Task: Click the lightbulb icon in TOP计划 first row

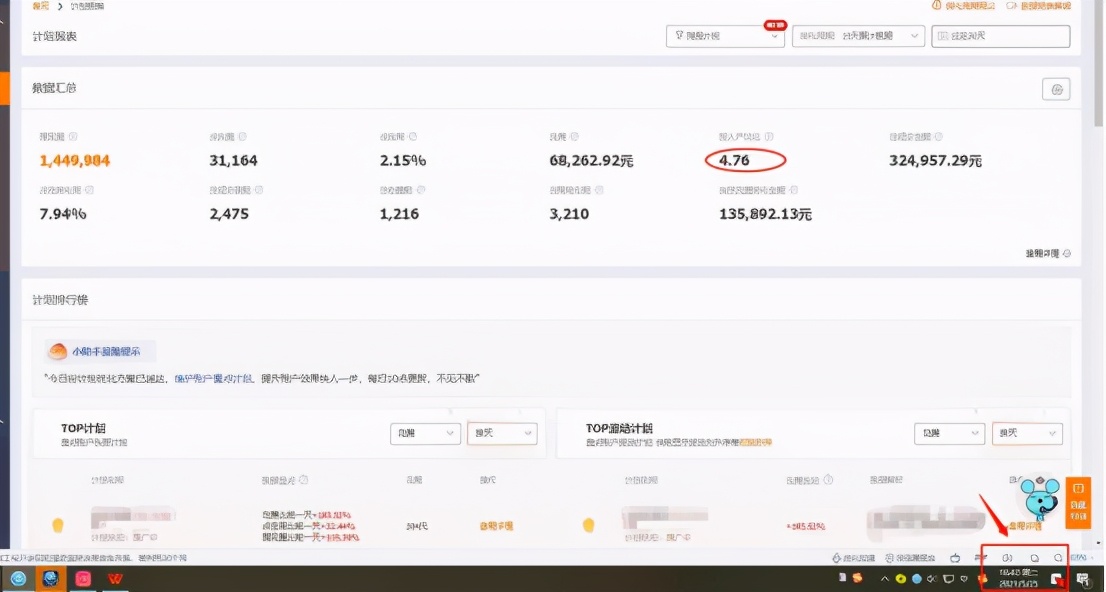Action: pyautogui.click(x=58, y=525)
